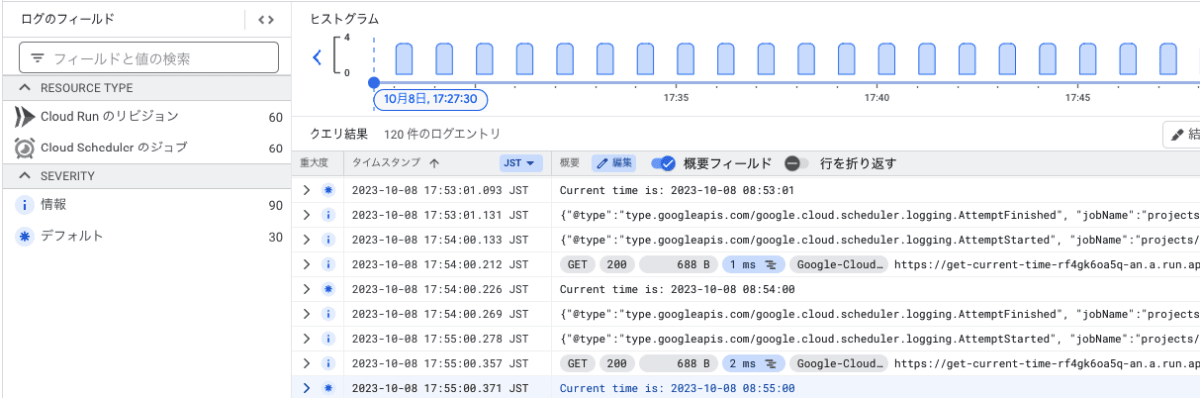Click the AttemptFinished message at 17:53:01.131
Screen dimensions: 1200x398
pos(880,214)
